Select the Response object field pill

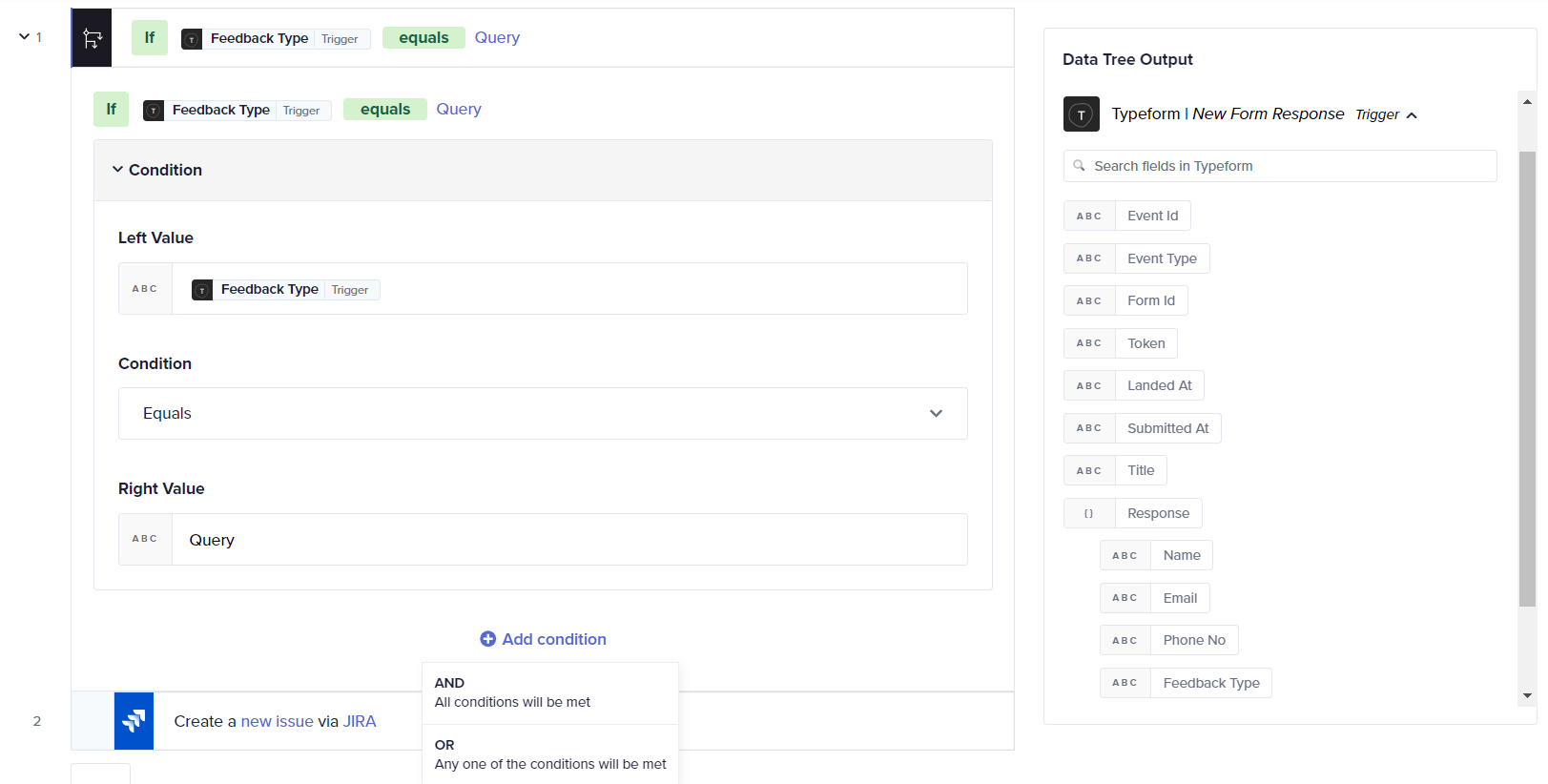click(x=1133, y=513)
